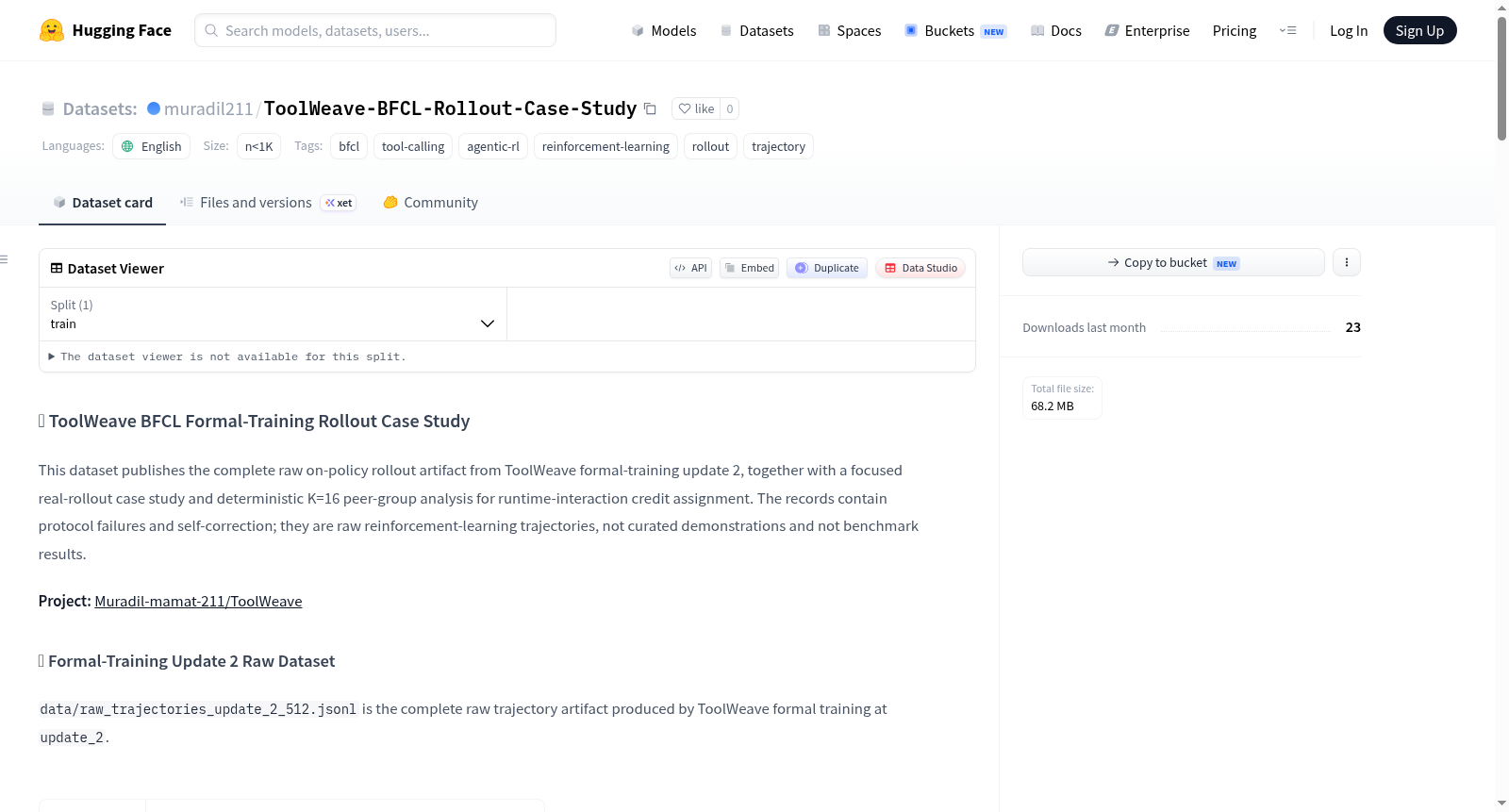The image size is (1509, 812).
Task: Copy dataset name with the copy icon
Action: (x=650, y=108)
